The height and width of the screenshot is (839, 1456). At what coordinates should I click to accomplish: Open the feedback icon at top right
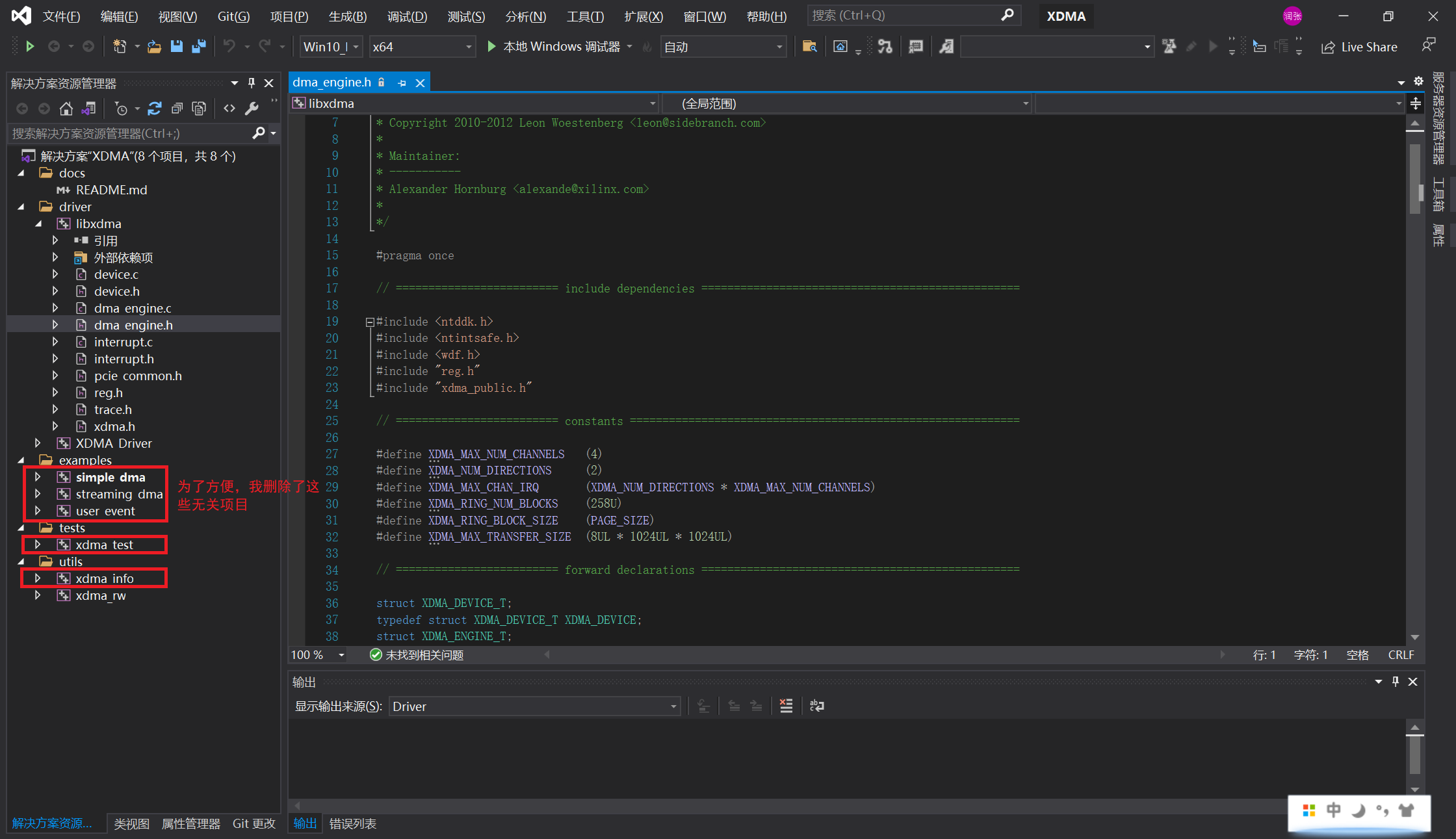(x=1429, y=45)
